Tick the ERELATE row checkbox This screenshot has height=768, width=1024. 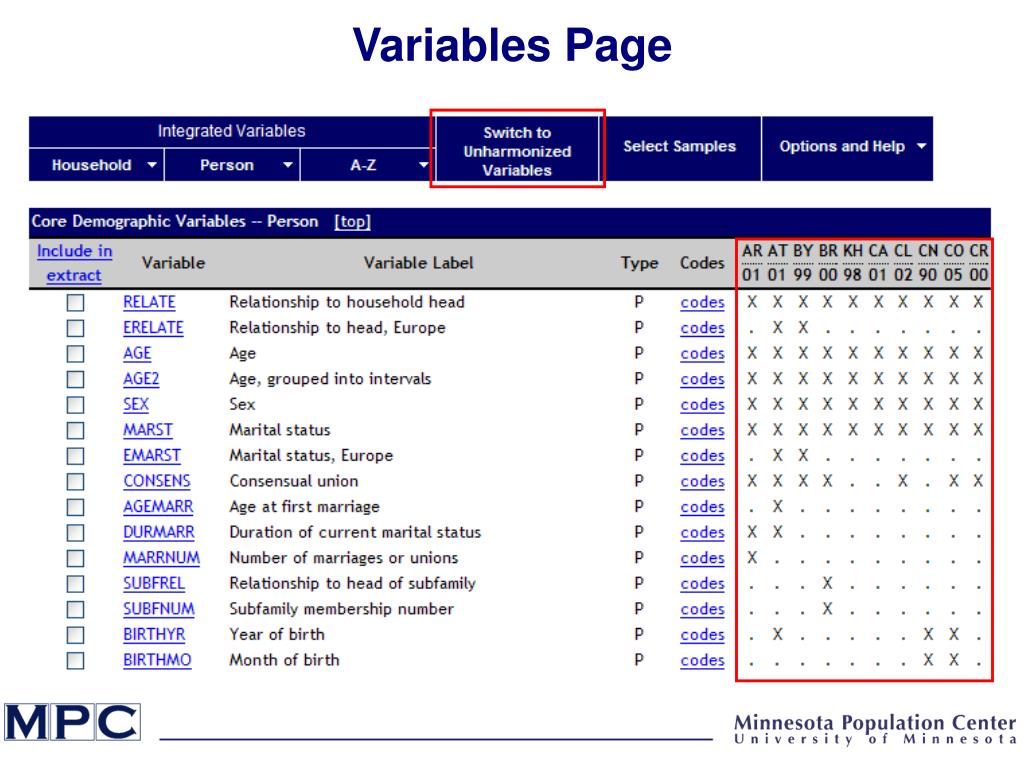76,328
